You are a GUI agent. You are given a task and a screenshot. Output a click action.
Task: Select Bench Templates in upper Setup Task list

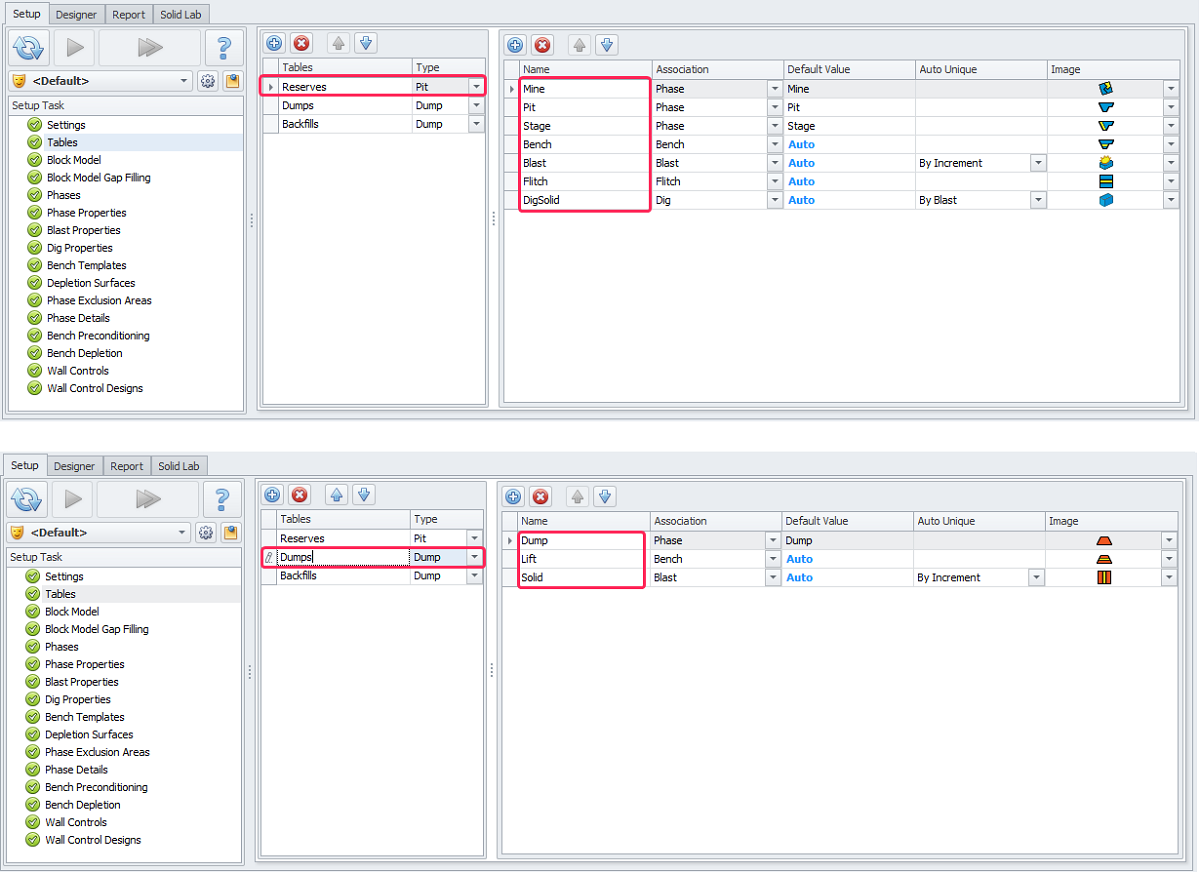(87, 265)
